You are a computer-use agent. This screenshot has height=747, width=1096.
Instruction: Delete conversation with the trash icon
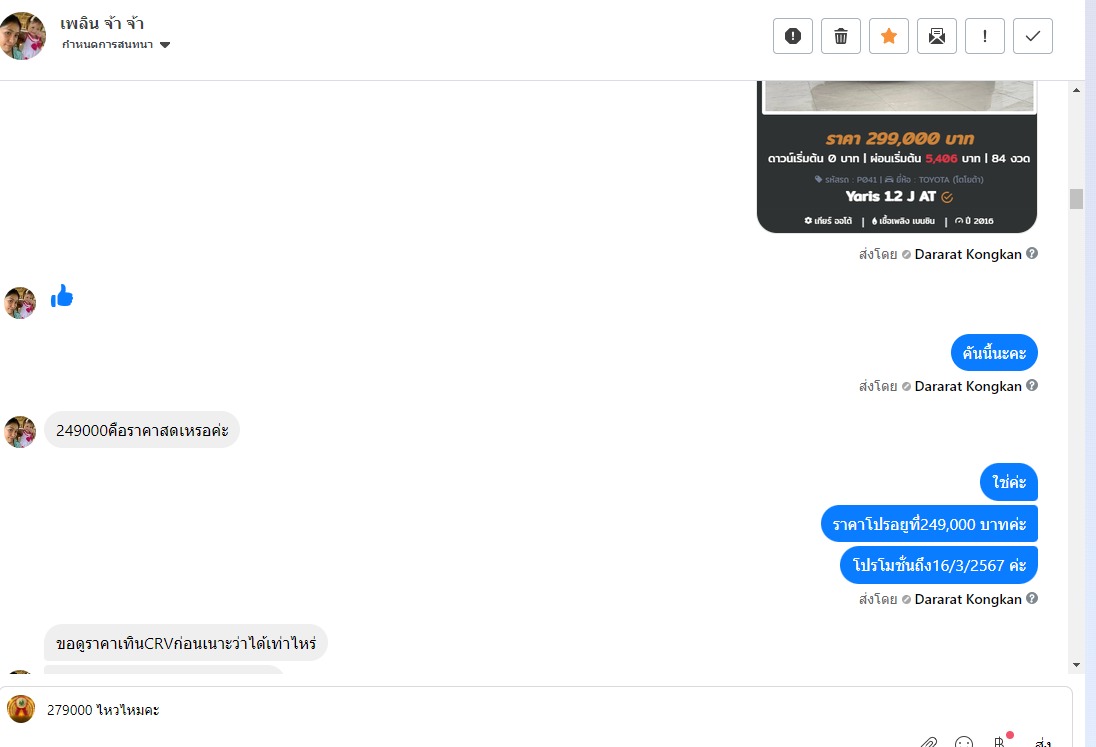click(841, 36)
